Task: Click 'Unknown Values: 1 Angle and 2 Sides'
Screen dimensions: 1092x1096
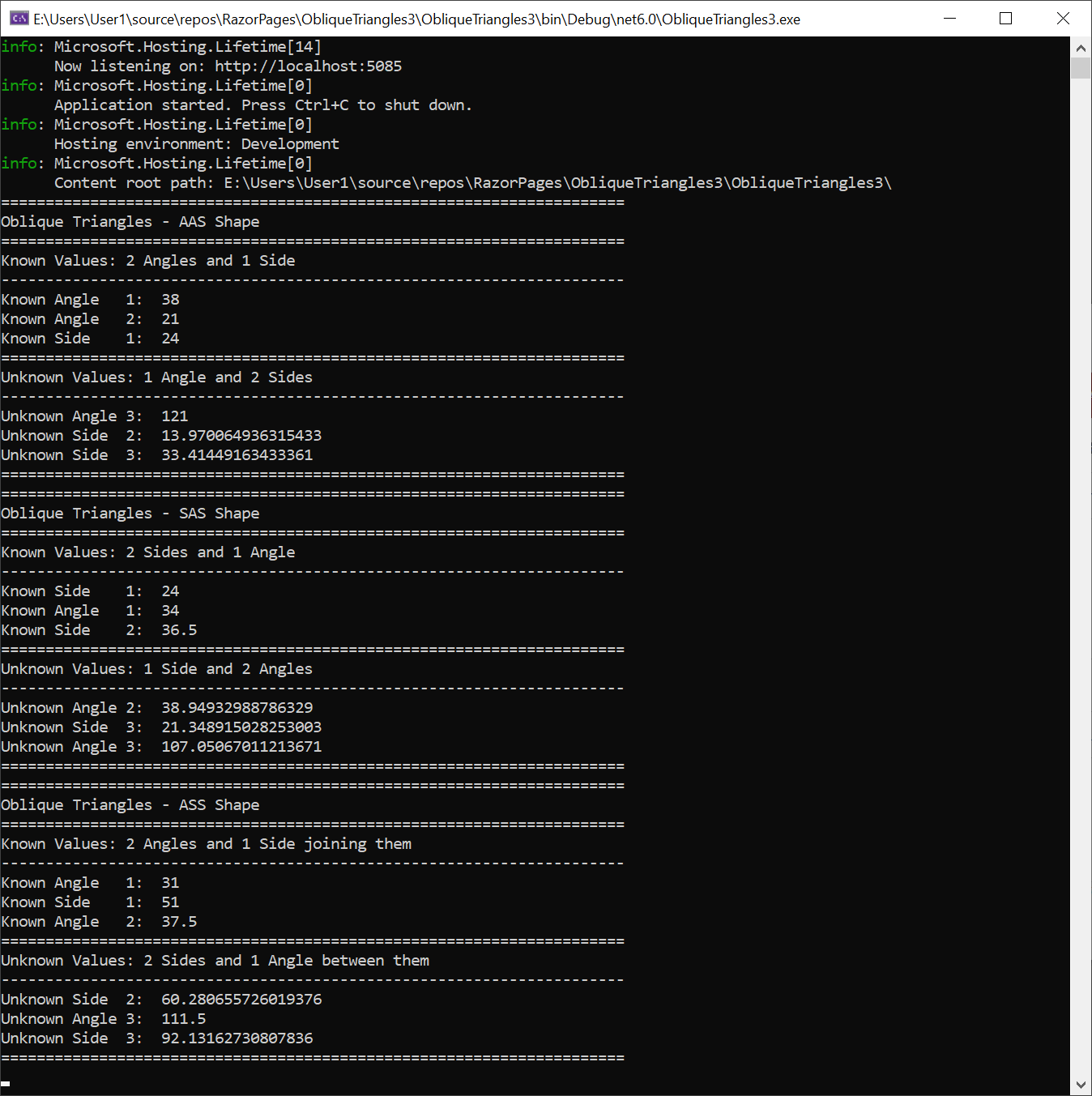Action: coord(157,377)
